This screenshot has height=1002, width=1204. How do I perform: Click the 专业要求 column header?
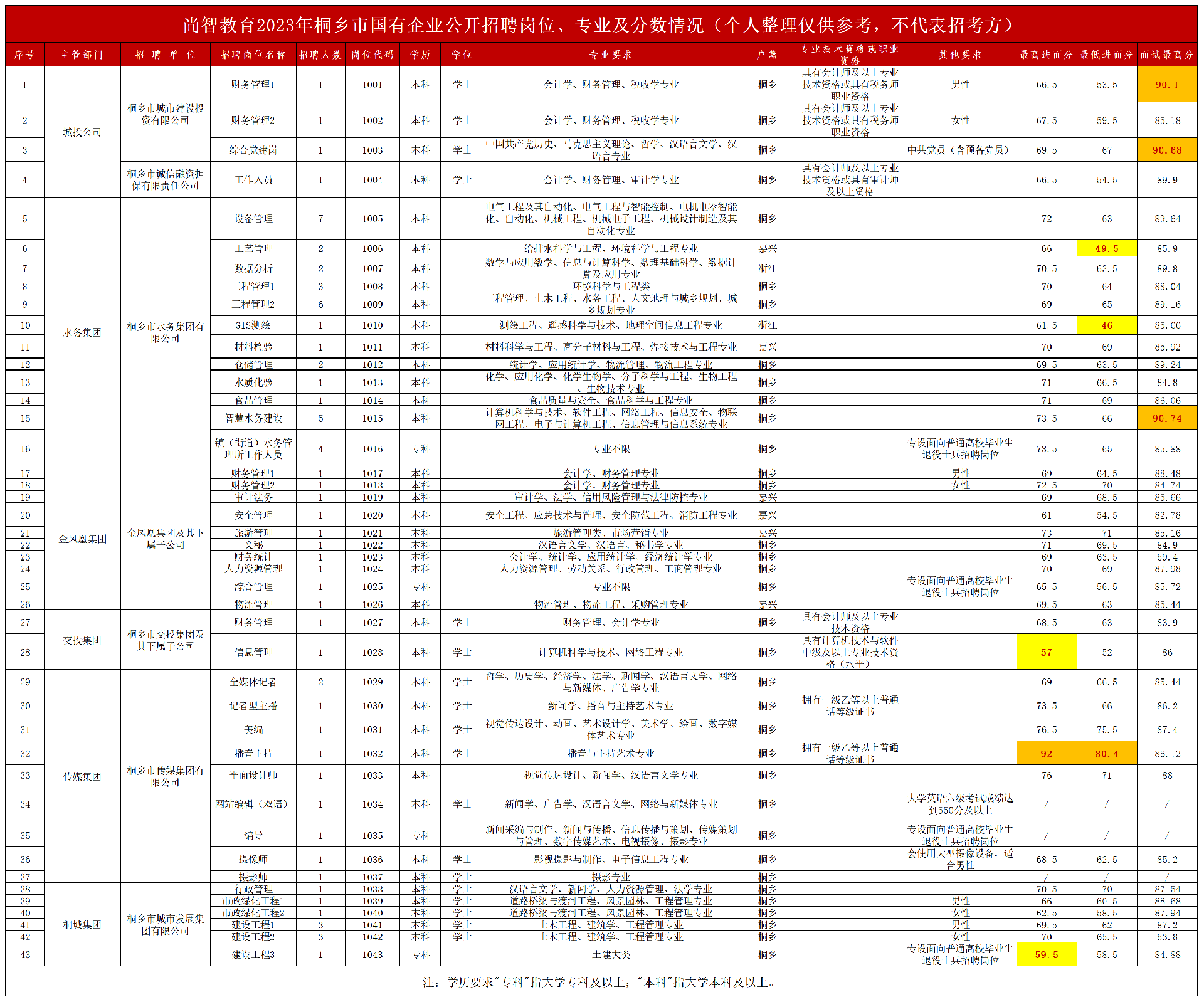[610, 55]
